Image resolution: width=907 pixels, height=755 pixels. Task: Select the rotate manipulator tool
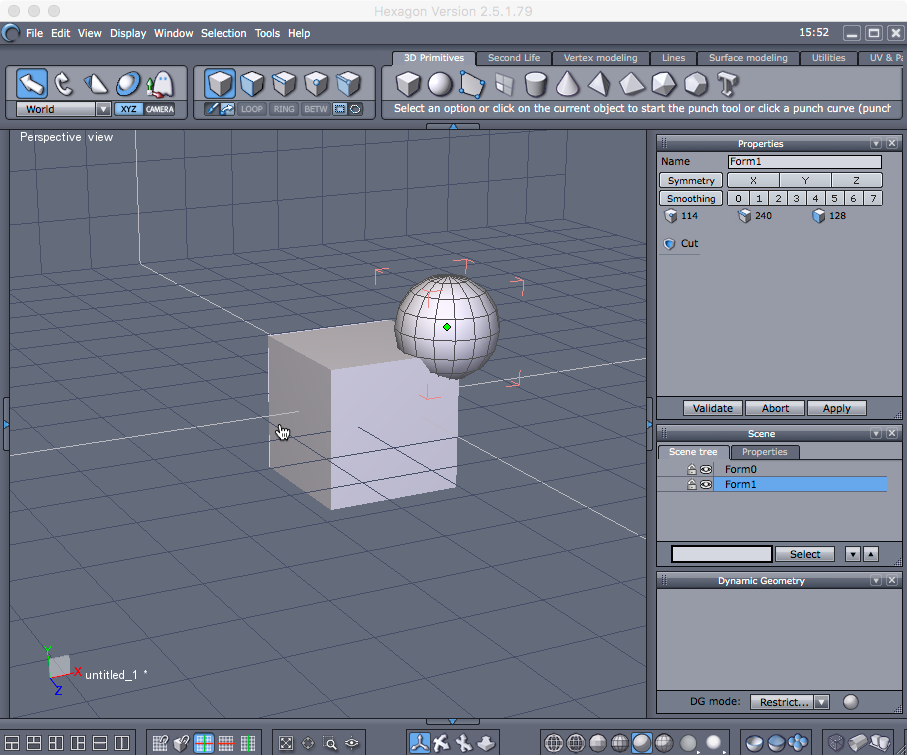(64, 83)
